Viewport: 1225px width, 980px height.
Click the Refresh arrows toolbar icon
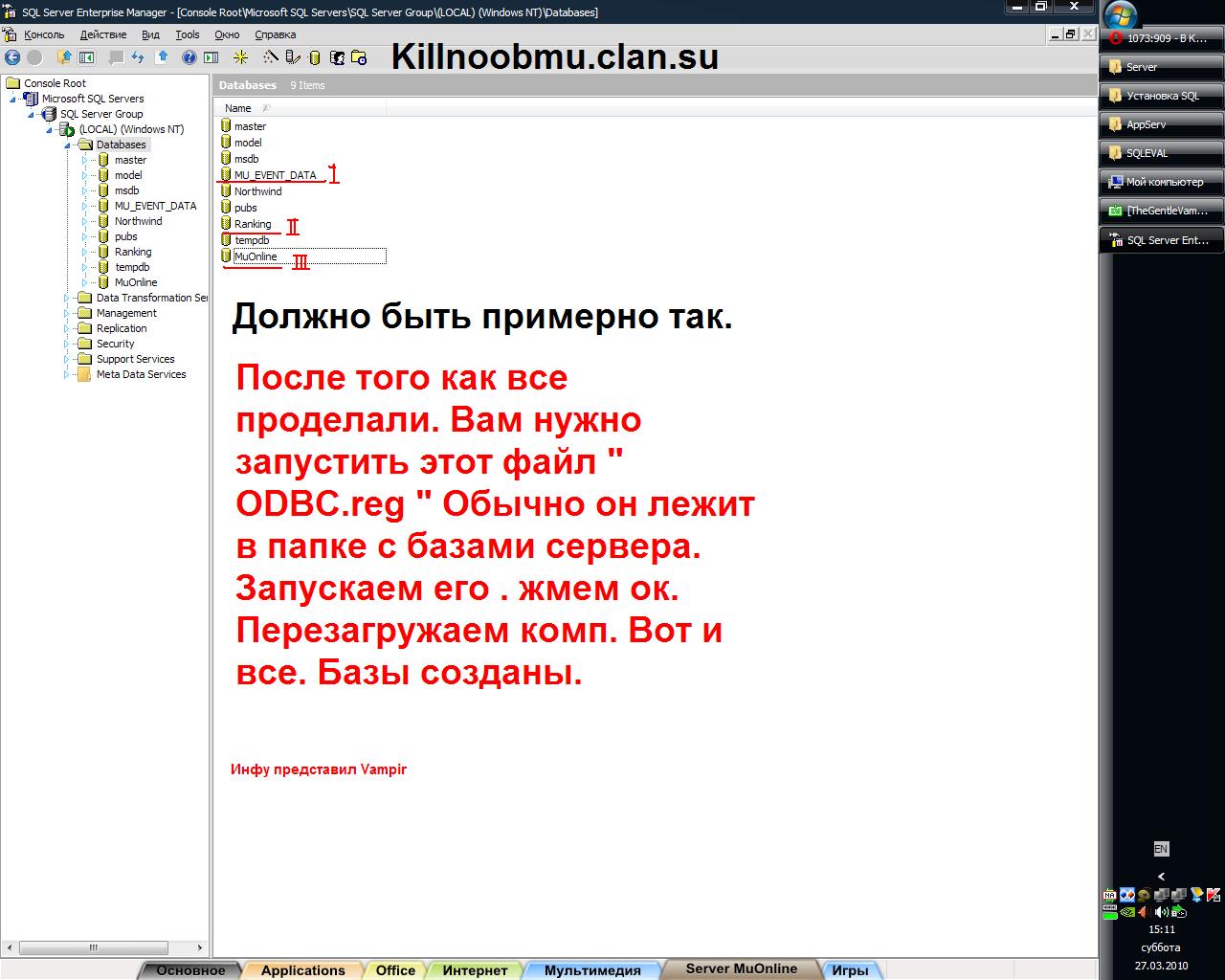pos(138,57)
